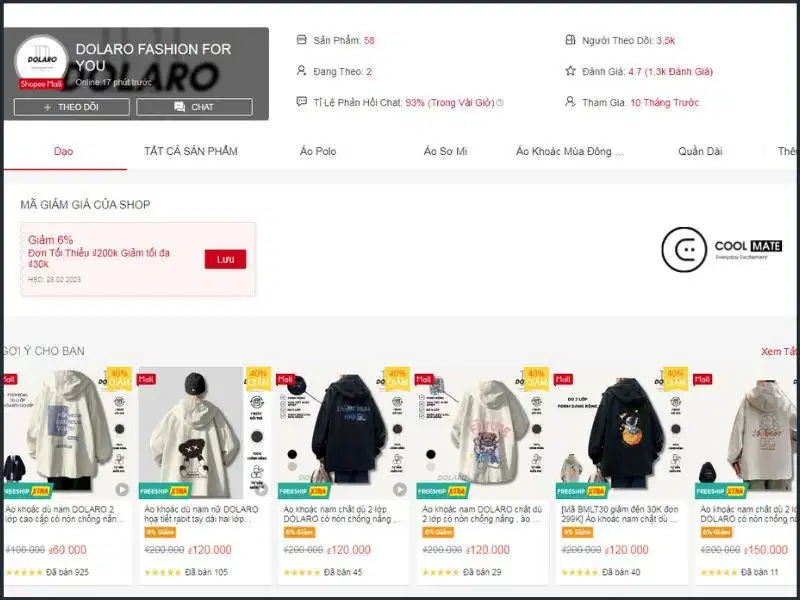Click the Sản Phẩm store icon
Screen dimensions: 800x600
pos(302,39)
